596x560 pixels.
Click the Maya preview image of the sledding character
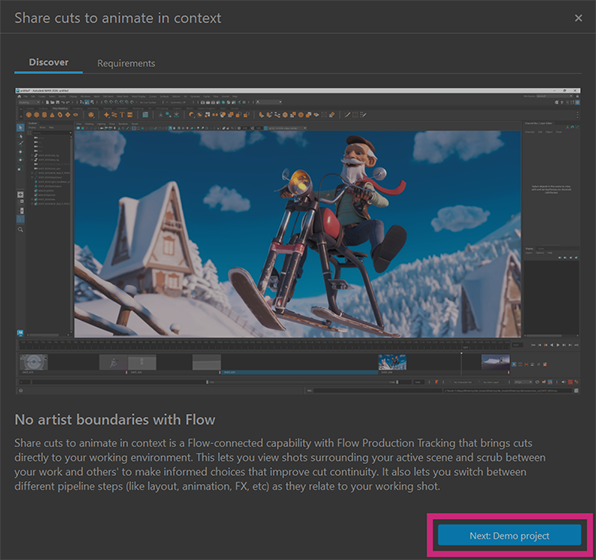click(298, 241)
